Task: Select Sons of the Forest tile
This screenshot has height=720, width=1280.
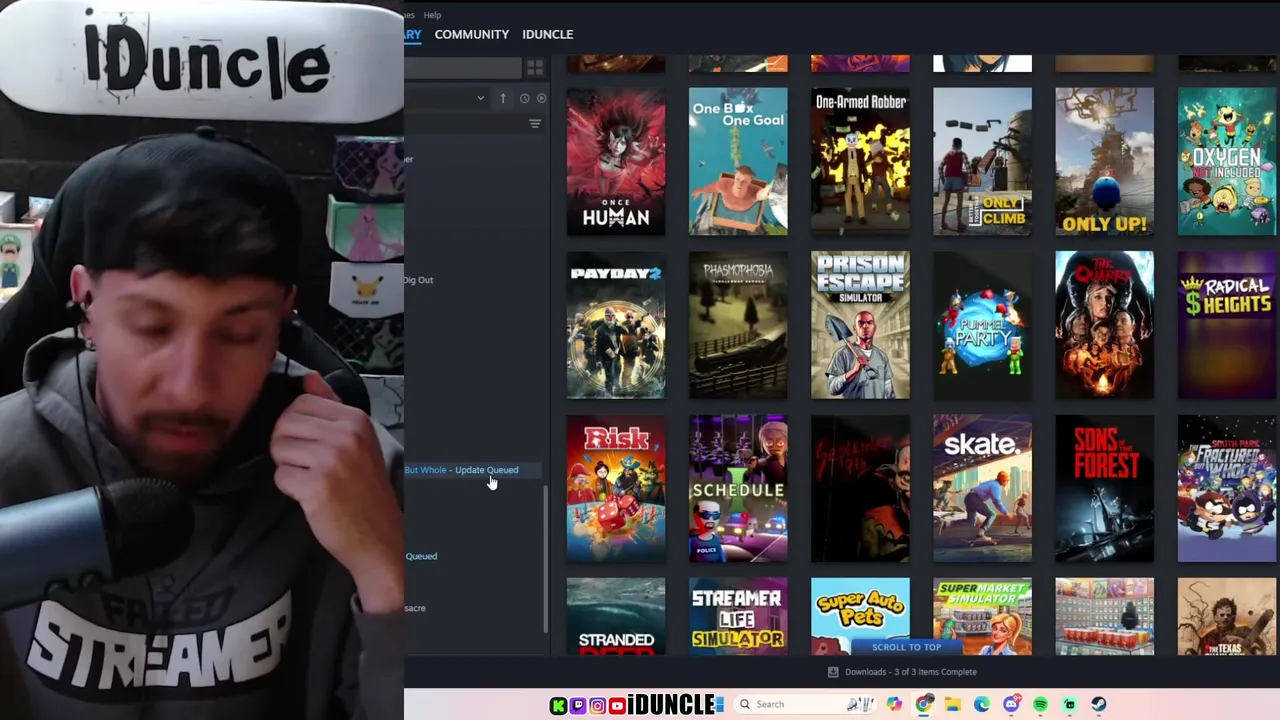Action: tap(1104, 489)
